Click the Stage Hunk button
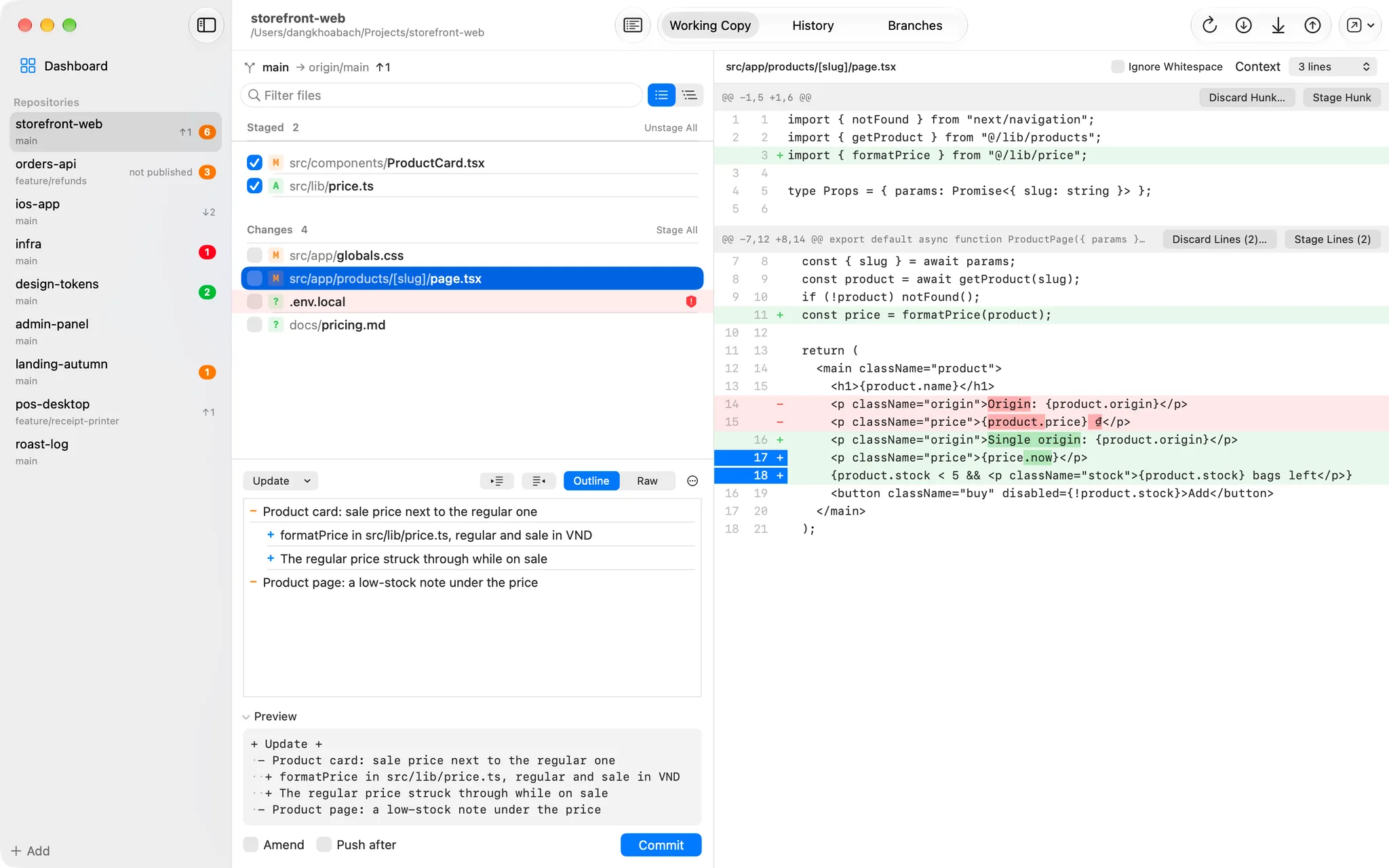This screenshot has width=1389, height=868. 1342,97
